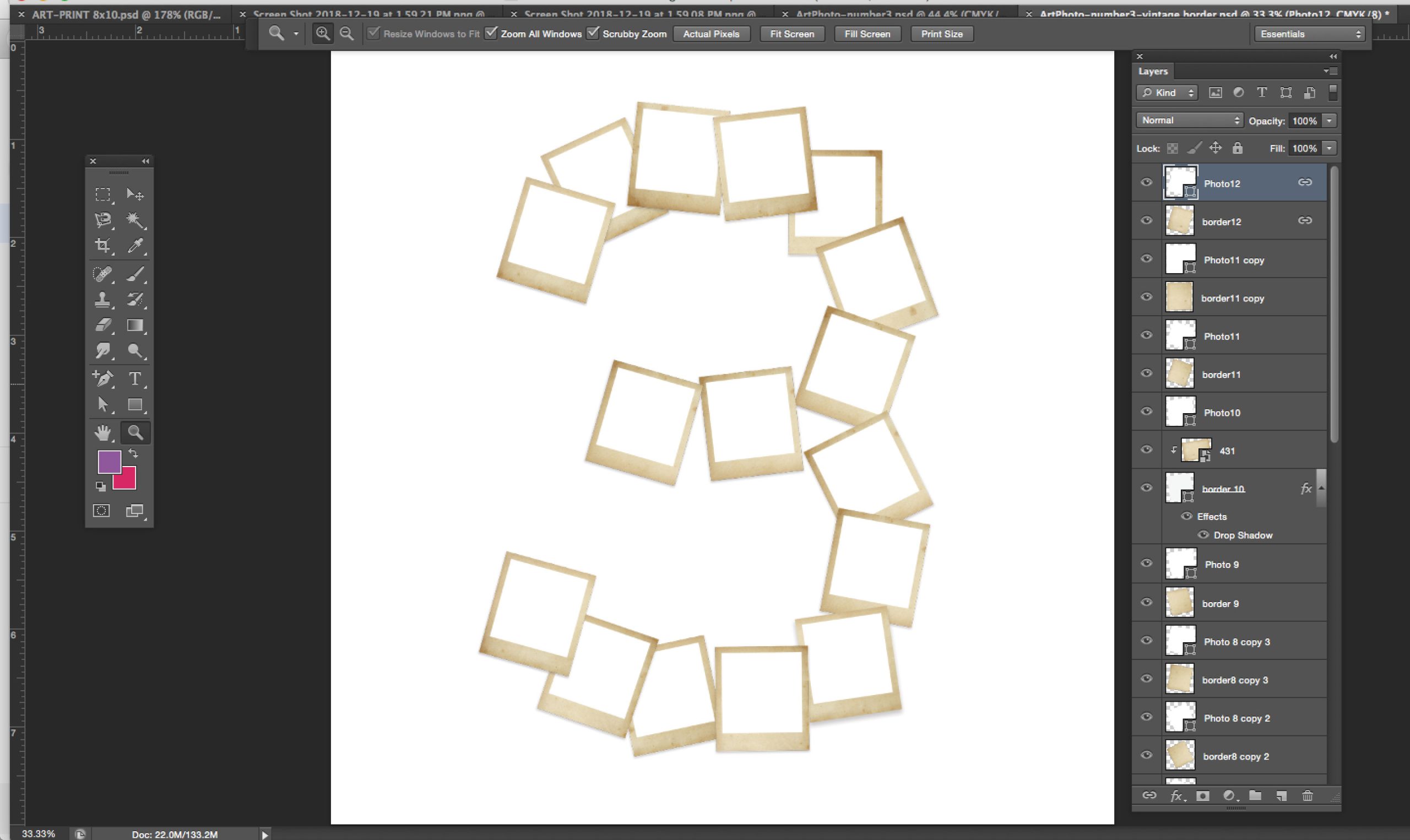Open the Essentials workspace dropdown

(1310, 34)
